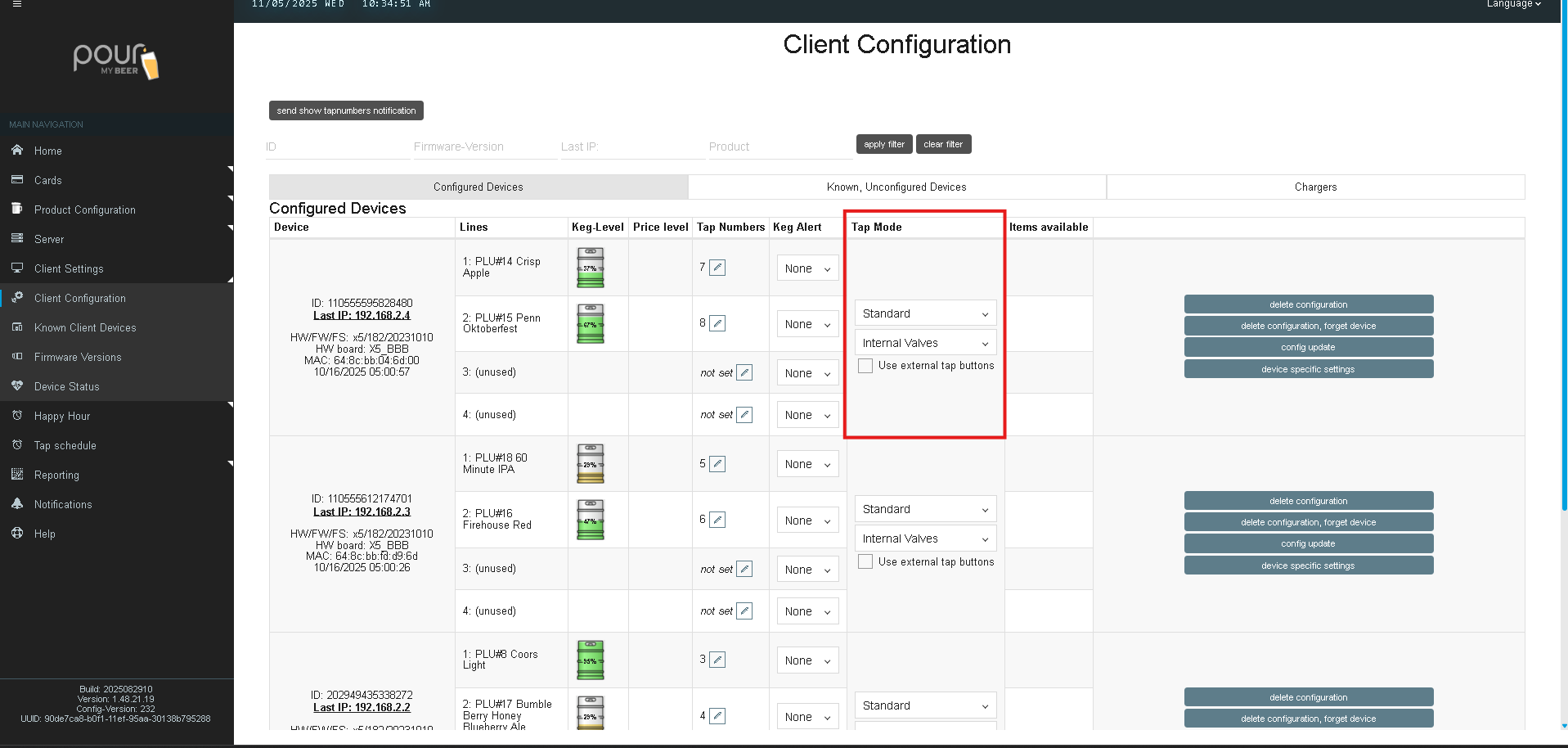Open Keg Alert dropdown for Crisp Apple line
This screenshot has width=1568, height=748.
click(806, 268)
